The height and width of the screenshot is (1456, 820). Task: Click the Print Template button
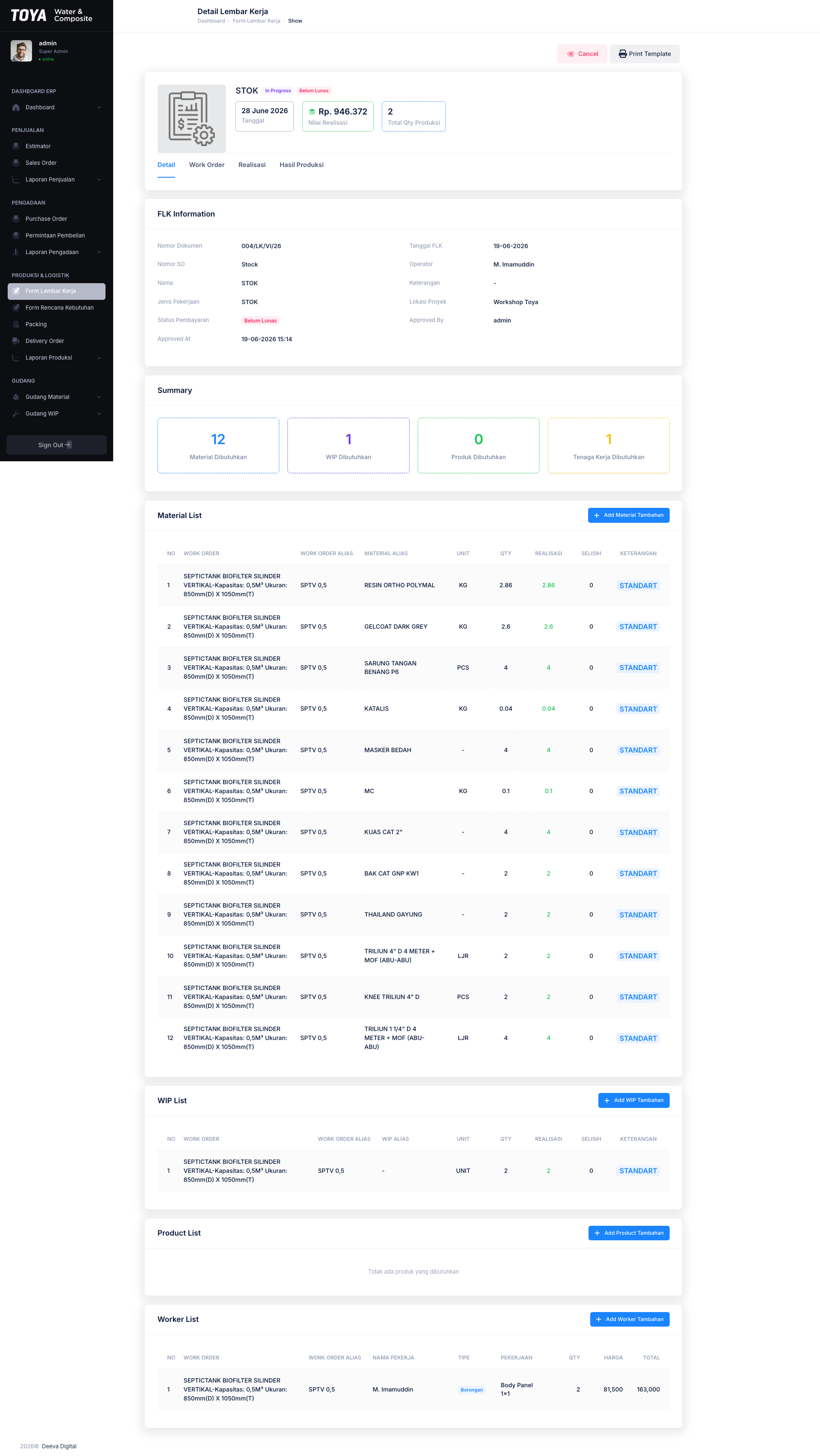point(645,54)
